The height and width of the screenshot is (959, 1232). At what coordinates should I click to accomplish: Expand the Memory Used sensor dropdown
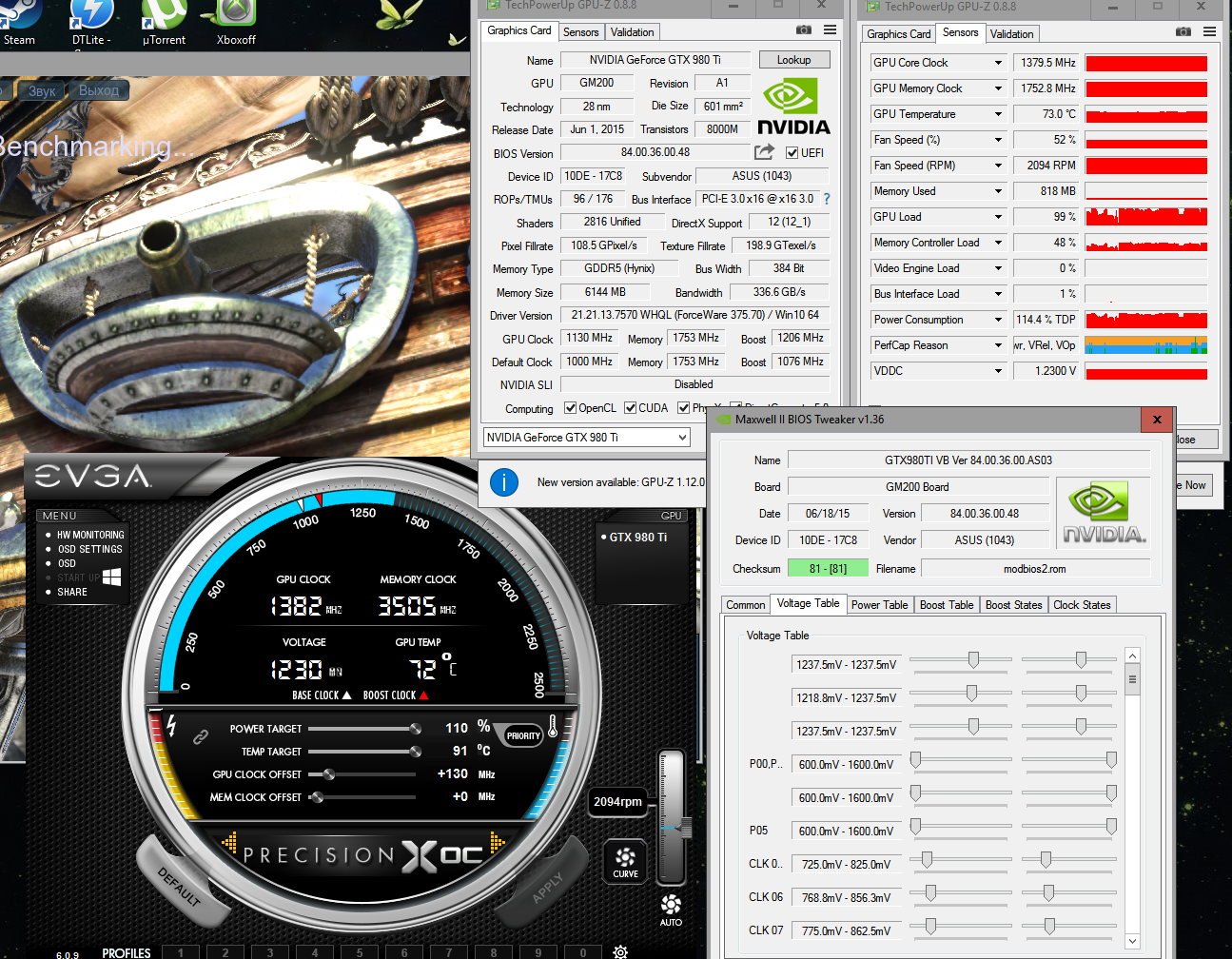point(999,191)
